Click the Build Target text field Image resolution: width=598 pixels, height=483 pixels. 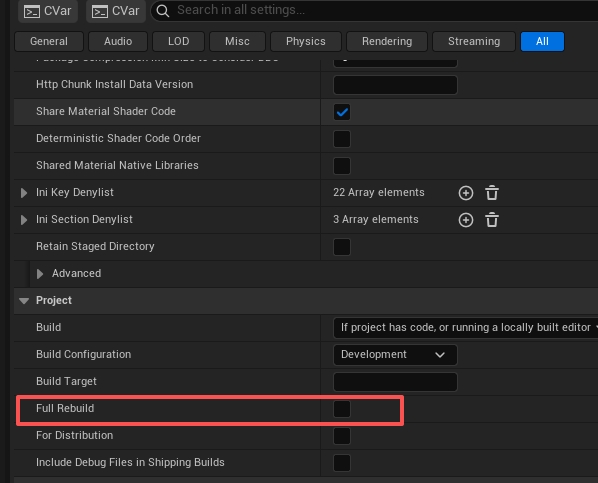tap(395, 382)
